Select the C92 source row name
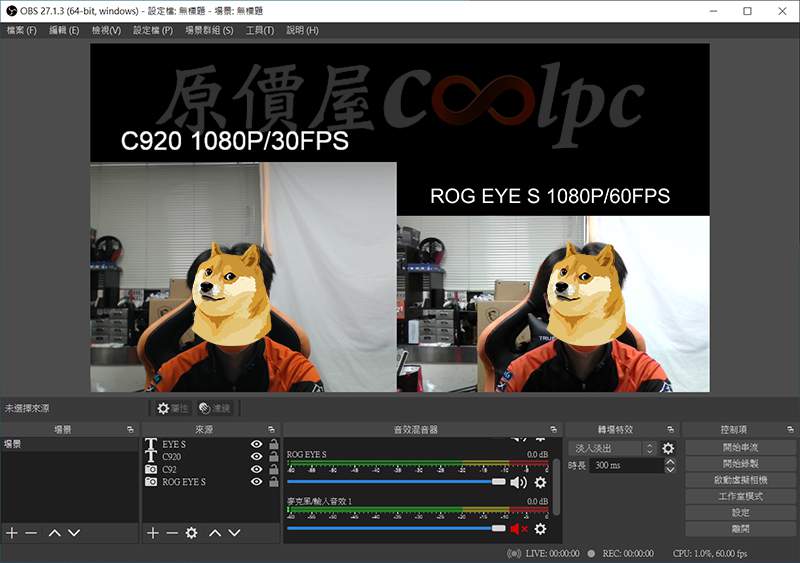Screen dimensions: 800x563 169,470
